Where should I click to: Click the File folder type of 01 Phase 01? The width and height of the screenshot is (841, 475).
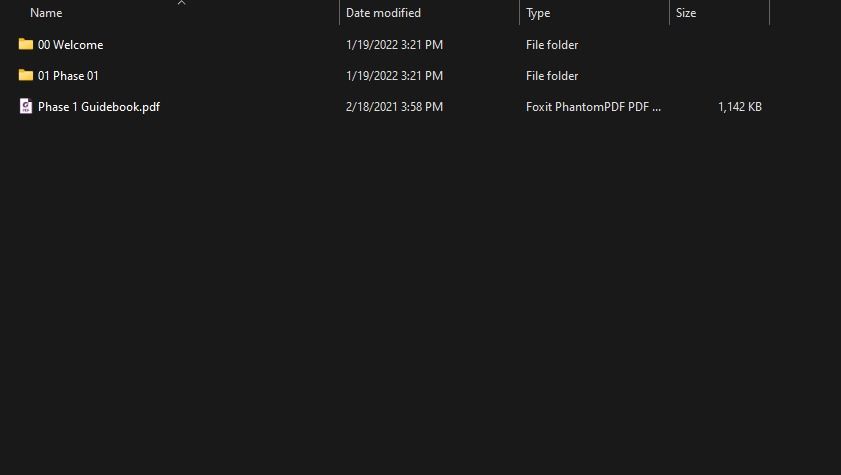[552, 76]
